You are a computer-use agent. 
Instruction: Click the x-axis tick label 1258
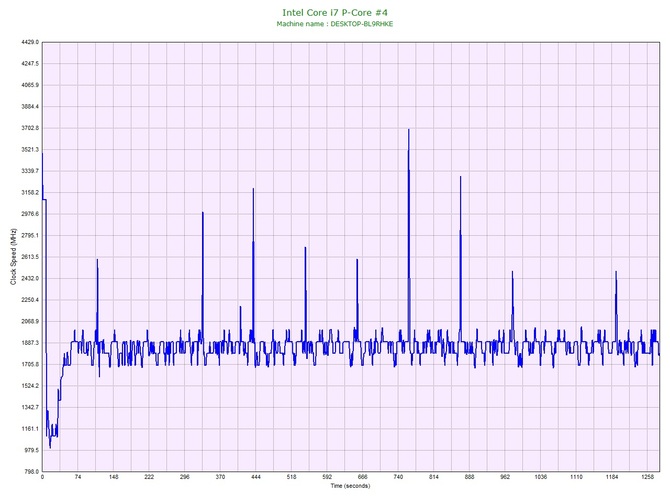click(647, 477)
